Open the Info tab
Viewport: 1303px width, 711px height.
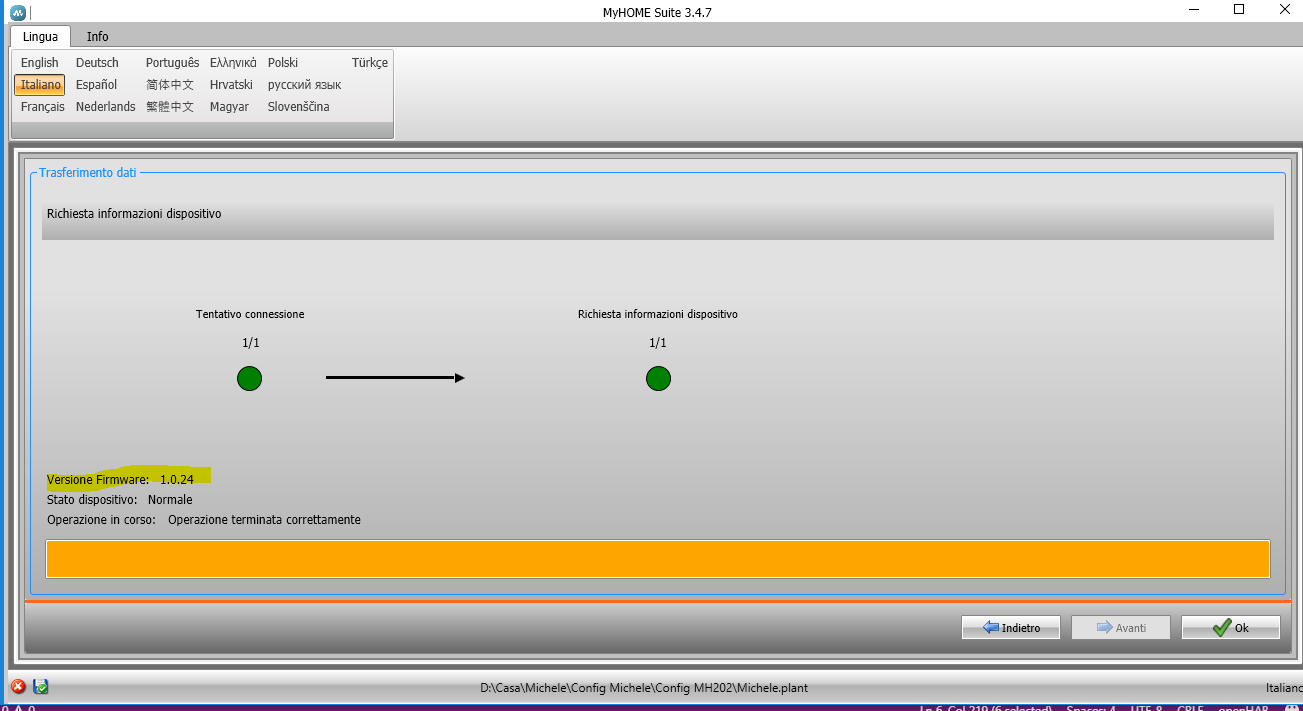pos(97,36)
